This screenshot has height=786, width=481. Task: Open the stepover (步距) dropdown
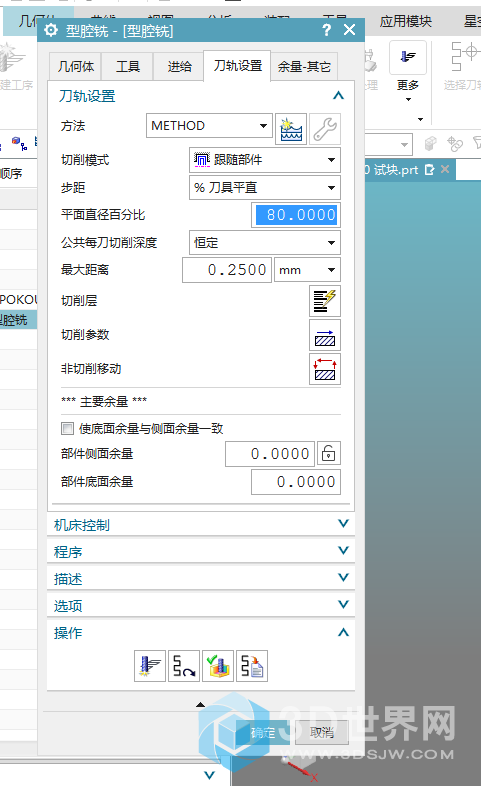coord(265,187)
